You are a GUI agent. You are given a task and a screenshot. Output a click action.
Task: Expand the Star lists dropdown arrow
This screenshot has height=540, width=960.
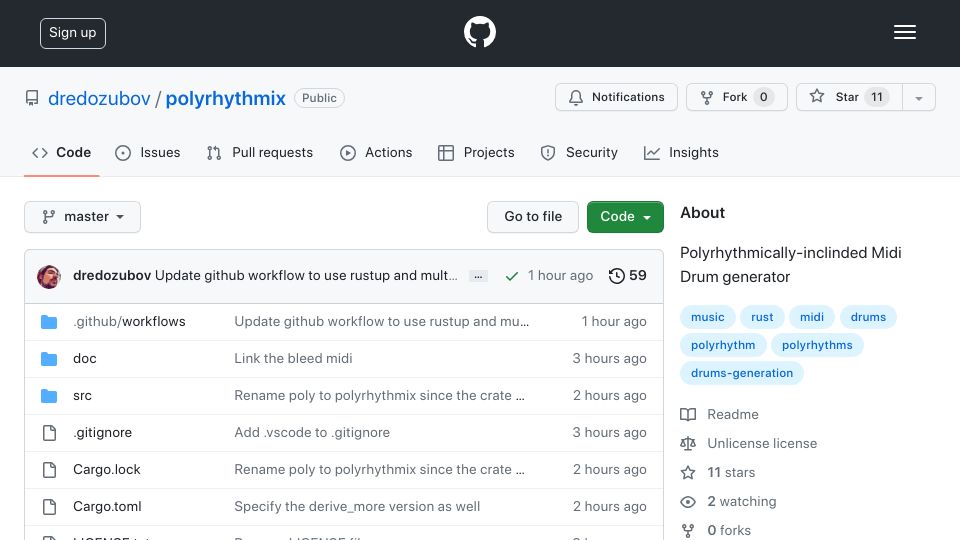tap(918, 98)
